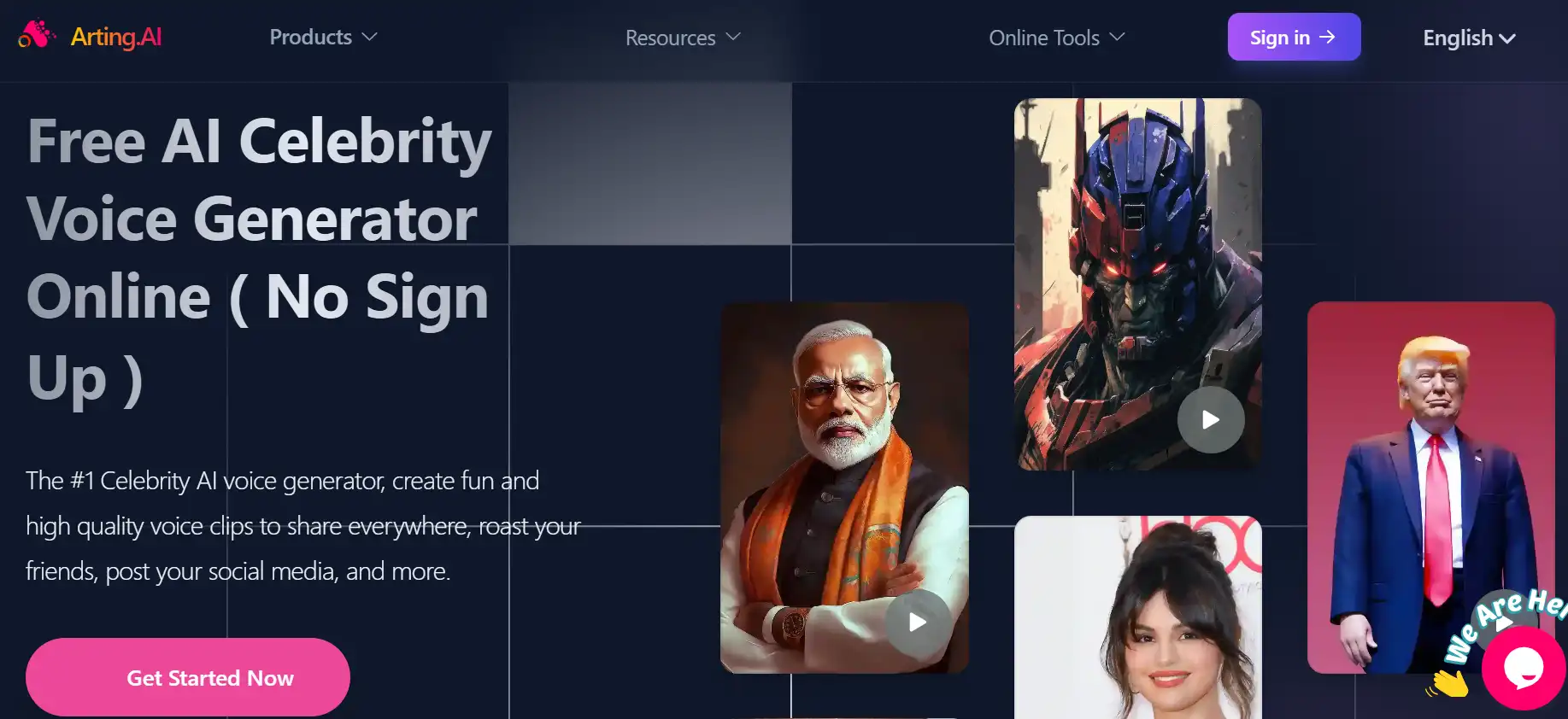Screen dimensions: 1568x719
Task: Expand the Products chevron arrow
Action: click(369, 38)
